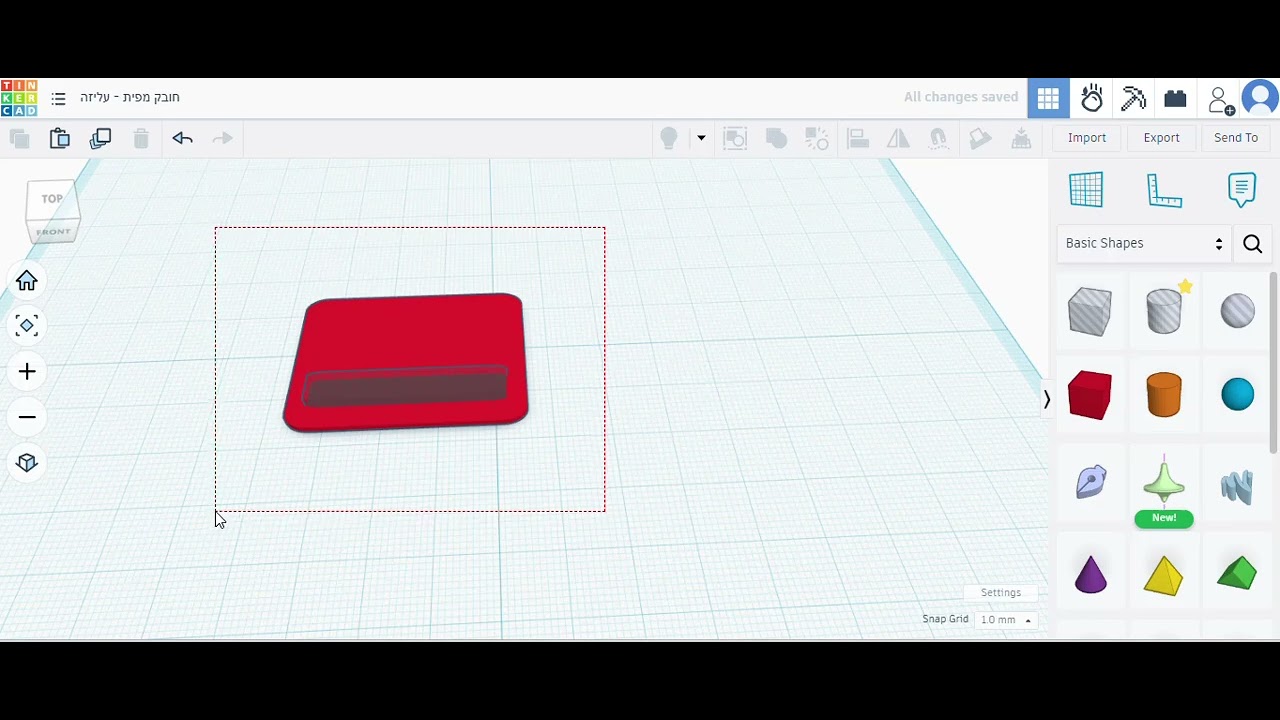Screen dimensions: 1280x720
Task: Click the Send To button
Action: click(x=1236, y=138)
